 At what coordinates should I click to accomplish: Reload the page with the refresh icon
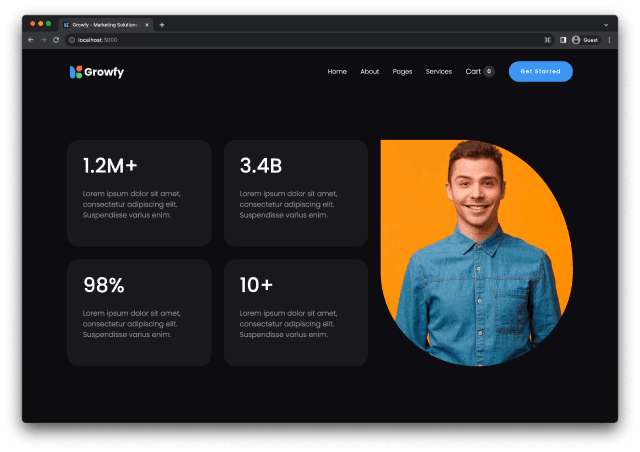point(56,40)
